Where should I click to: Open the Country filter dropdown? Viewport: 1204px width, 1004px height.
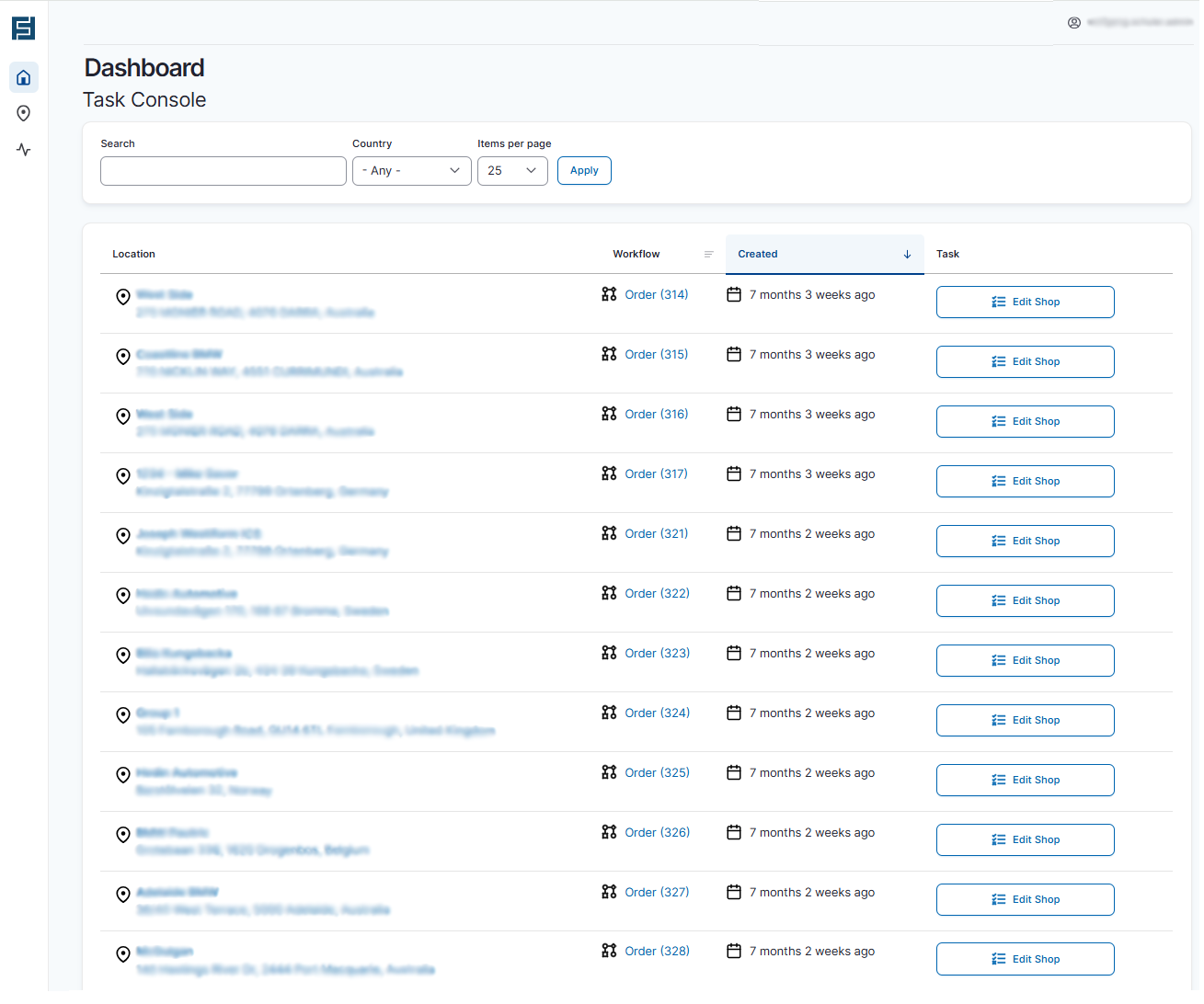[x=411, y=171]
